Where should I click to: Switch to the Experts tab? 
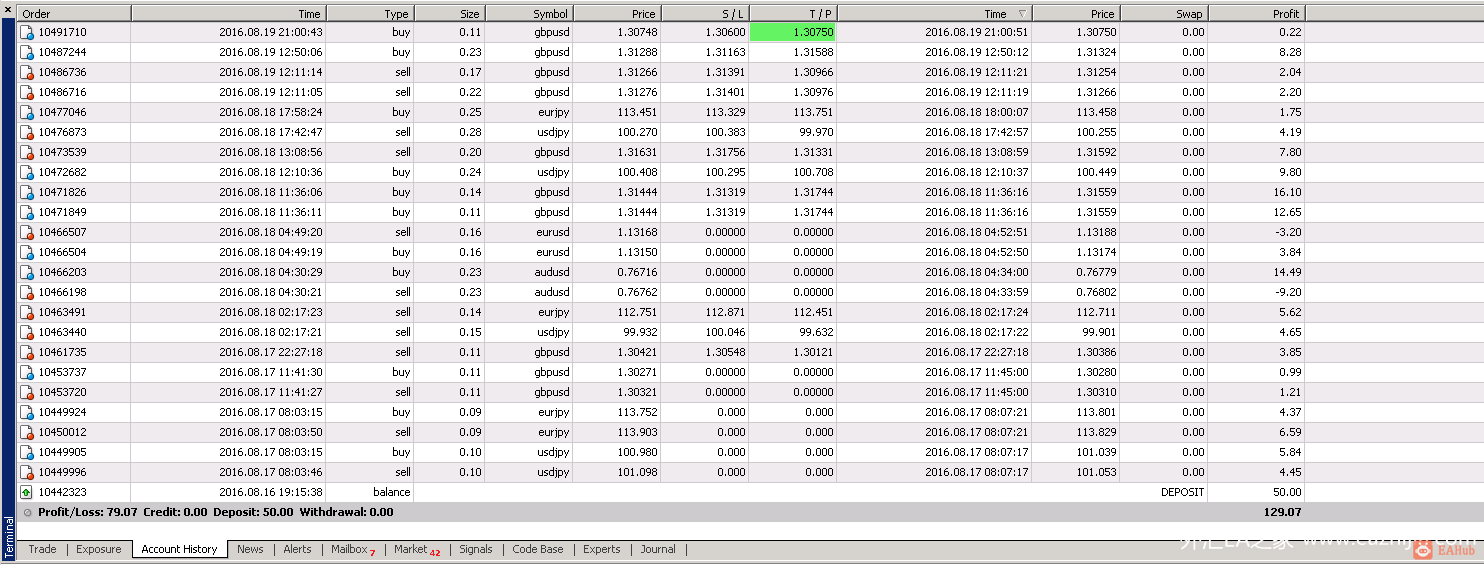tap(602, 549)
